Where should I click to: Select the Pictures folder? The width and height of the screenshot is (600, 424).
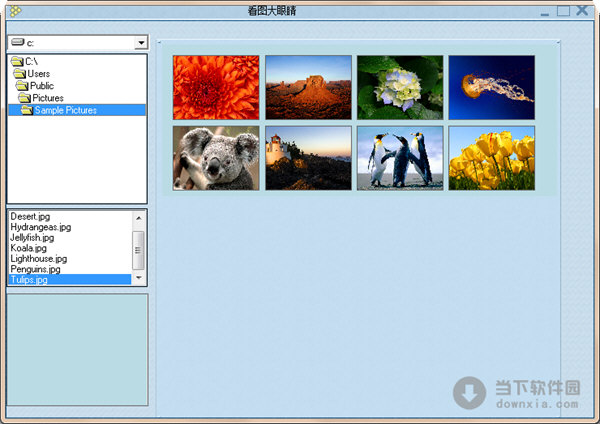click(48, 98)
